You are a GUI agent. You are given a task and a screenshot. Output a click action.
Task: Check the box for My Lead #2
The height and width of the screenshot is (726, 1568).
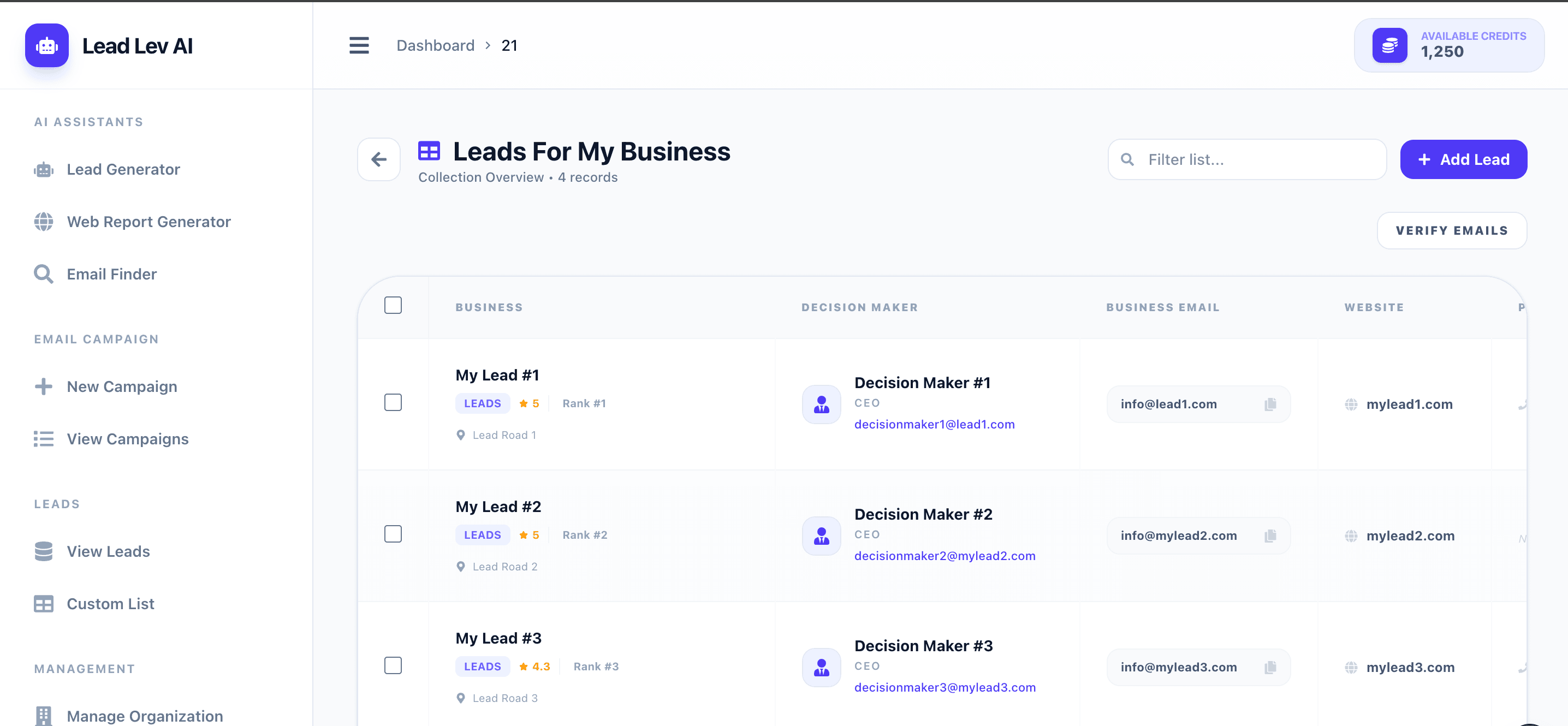click(x=393, y=534)
